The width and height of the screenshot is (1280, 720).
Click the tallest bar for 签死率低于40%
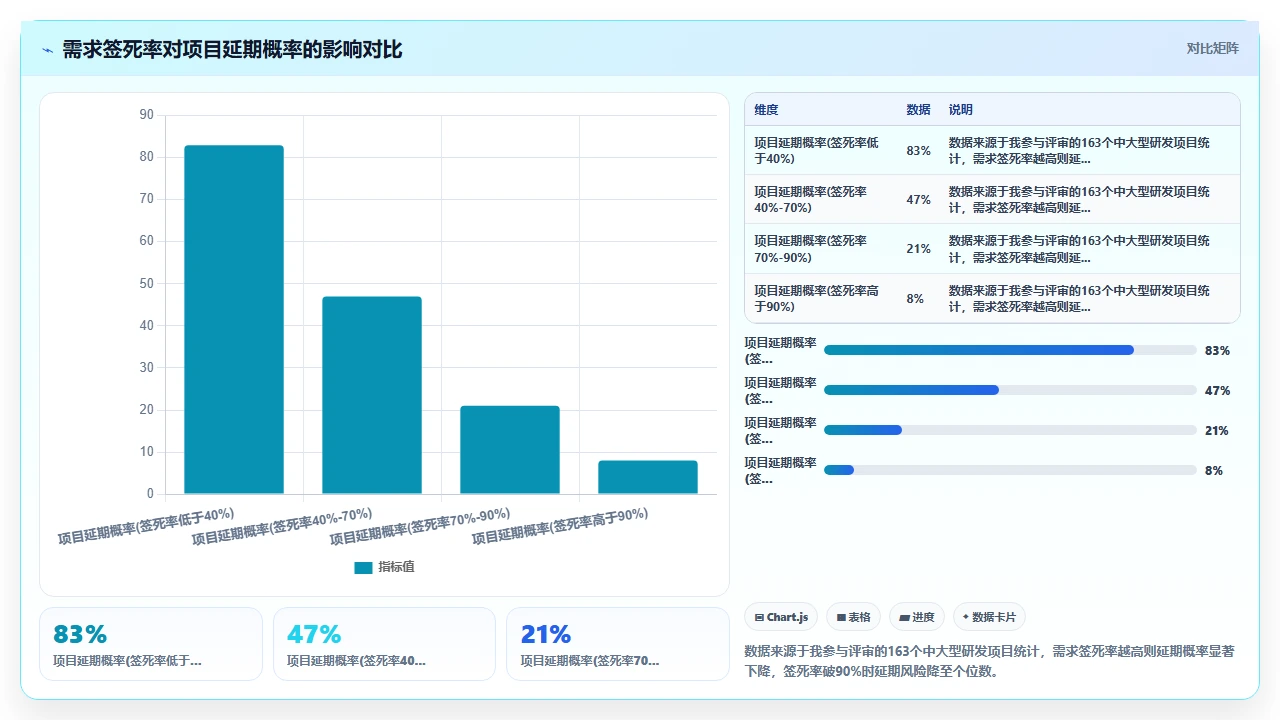[234, 319]
